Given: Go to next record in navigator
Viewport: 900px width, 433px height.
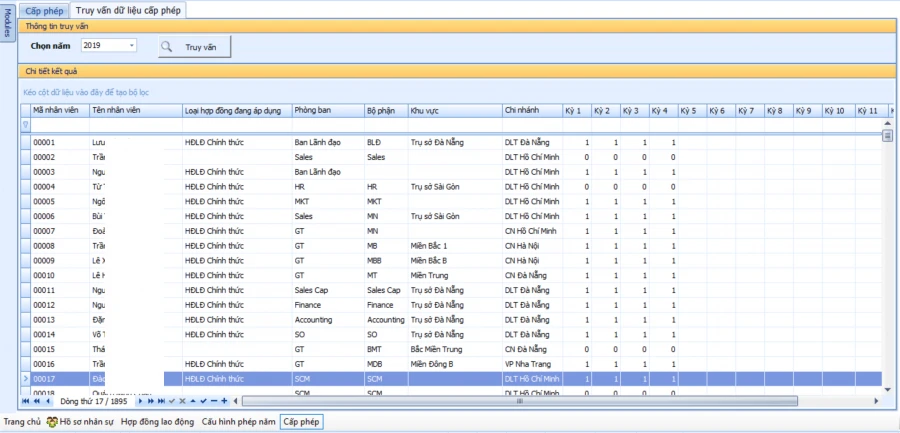Looking at the screenshot, I should pos(140,401).
